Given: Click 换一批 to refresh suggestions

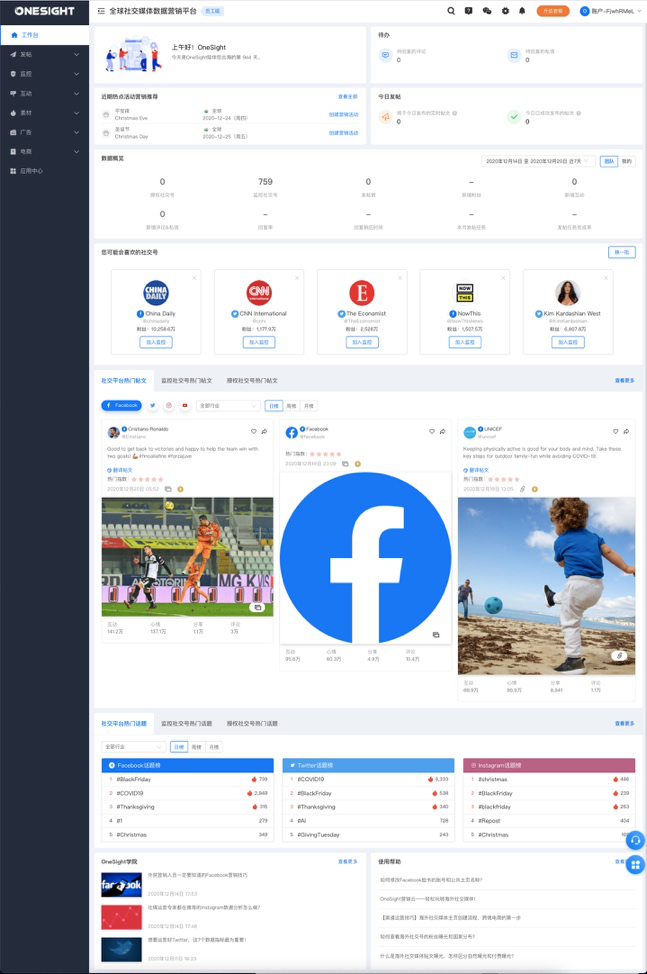Looking at the screenshot, I should 622,252.
